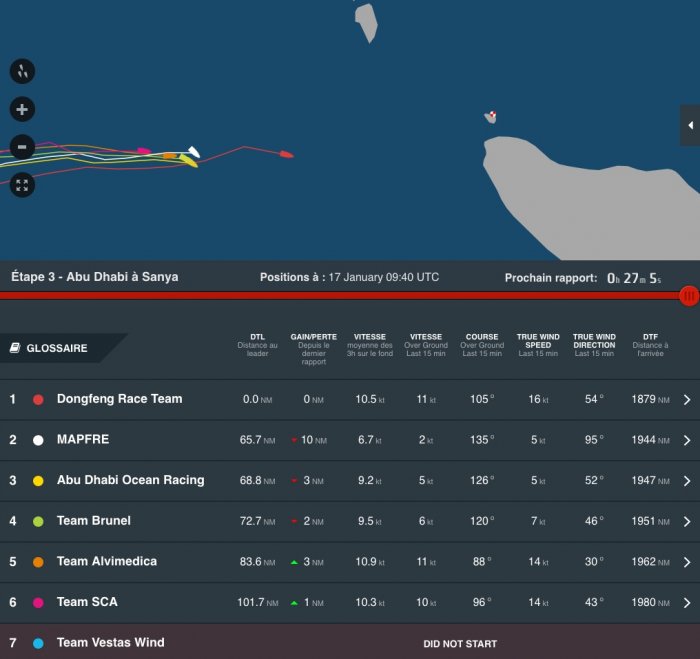The image size is (700, 659).
Task: Click Team Vestas Wind blue color dot
Action: (x=38, y=643)
